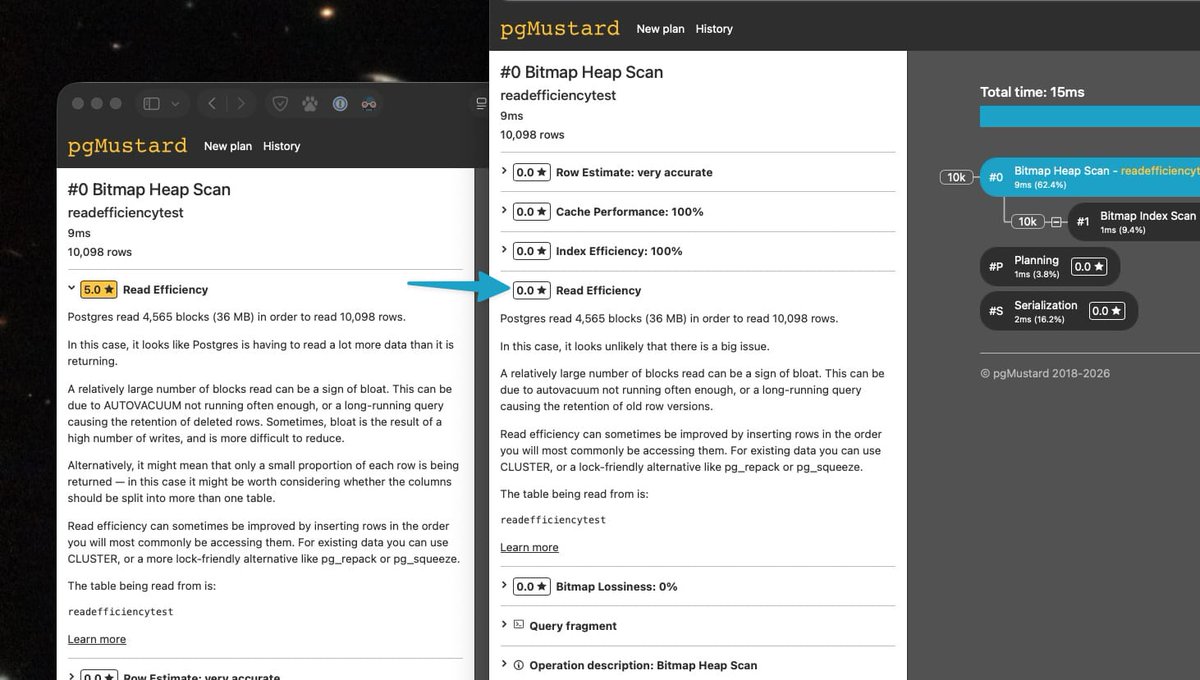Open the shield checkmark extension in left browser
The width and height of the screenshot is (1200, 680).
[x=280, y=103]
